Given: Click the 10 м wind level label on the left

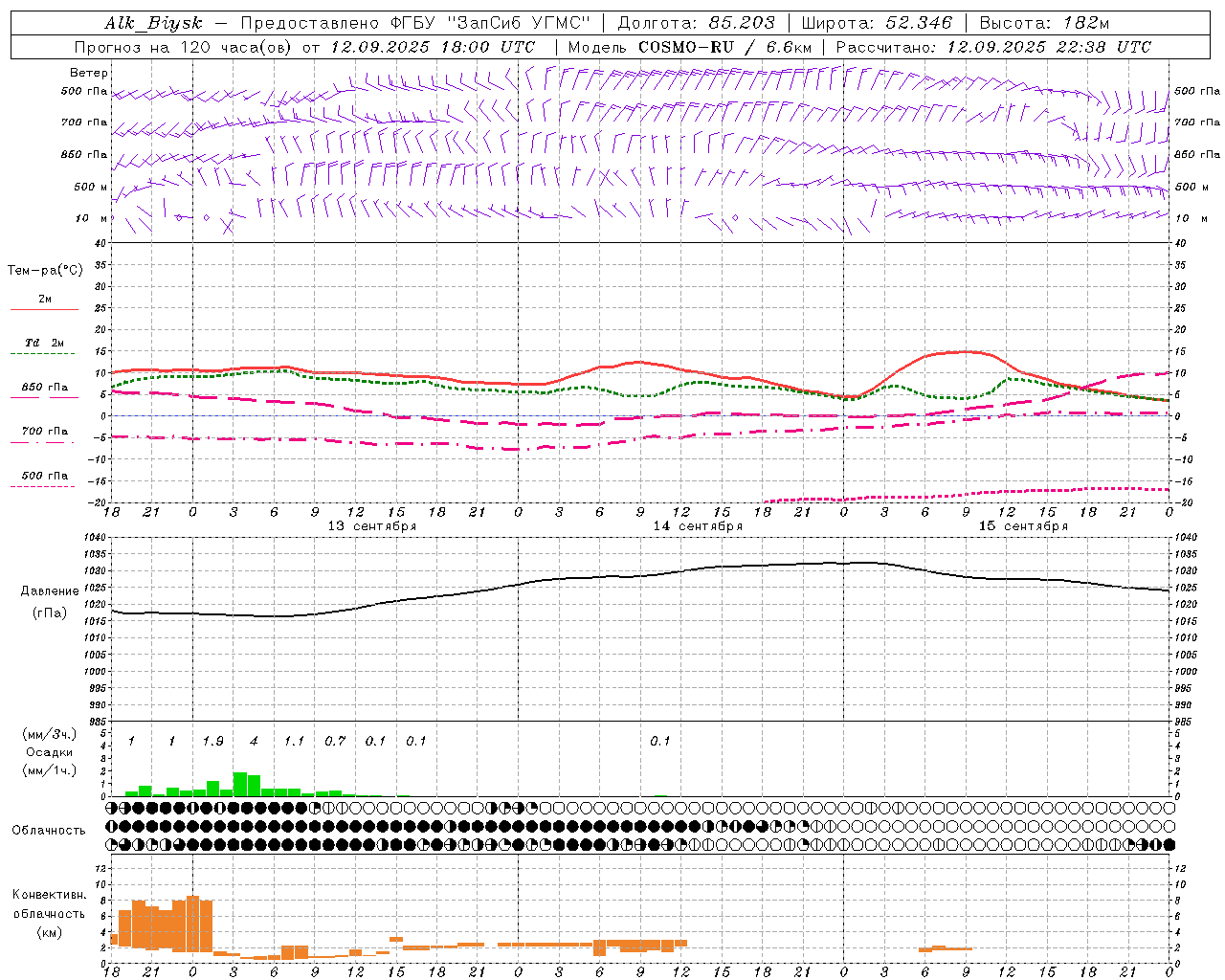Looking at the screenshot, I should (92, 219).
